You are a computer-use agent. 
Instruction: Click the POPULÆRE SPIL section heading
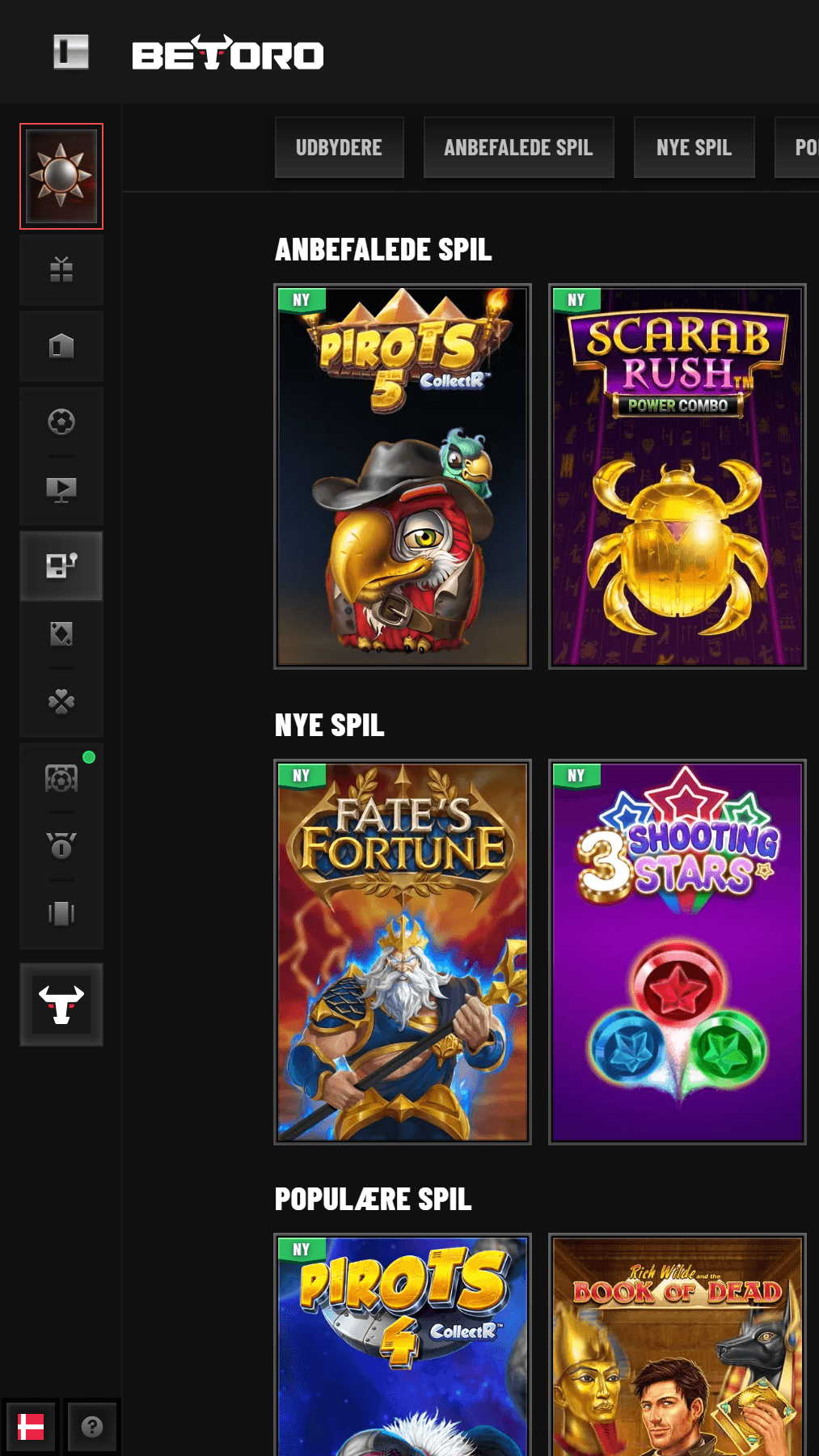point(374,1200)
